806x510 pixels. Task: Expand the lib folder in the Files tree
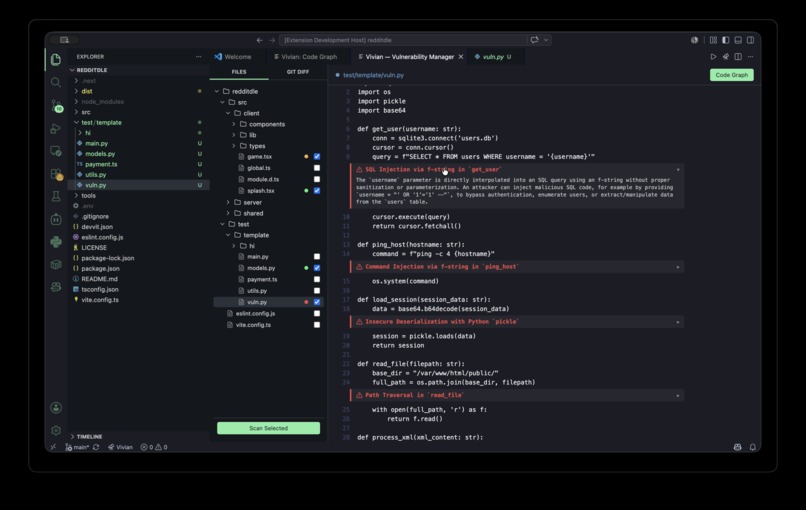click(234, 135)
